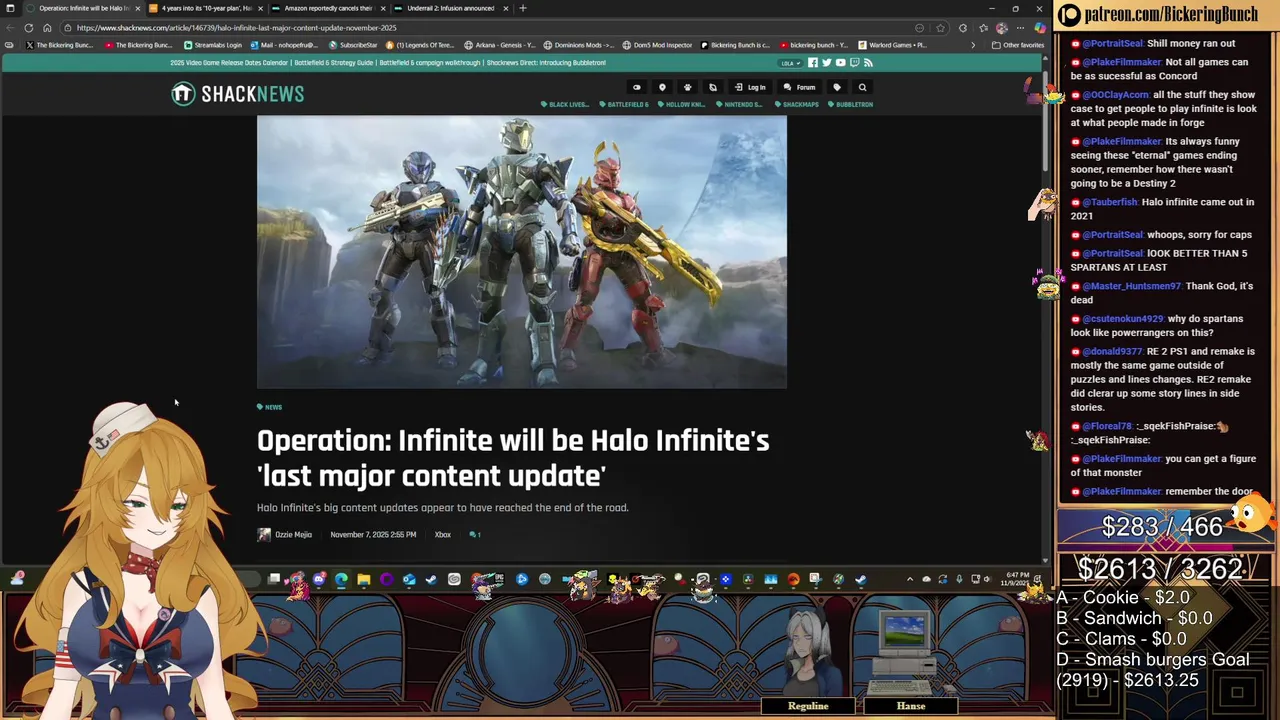
Task: Open the HOLLOW KNI... tag link
Action: [x=682, y=104]
